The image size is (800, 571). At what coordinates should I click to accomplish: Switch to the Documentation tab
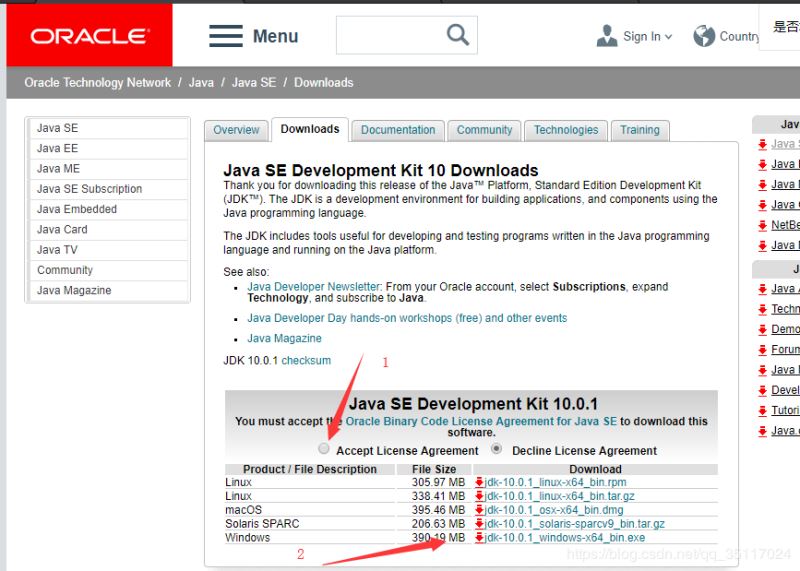click(x=398, y=130)
